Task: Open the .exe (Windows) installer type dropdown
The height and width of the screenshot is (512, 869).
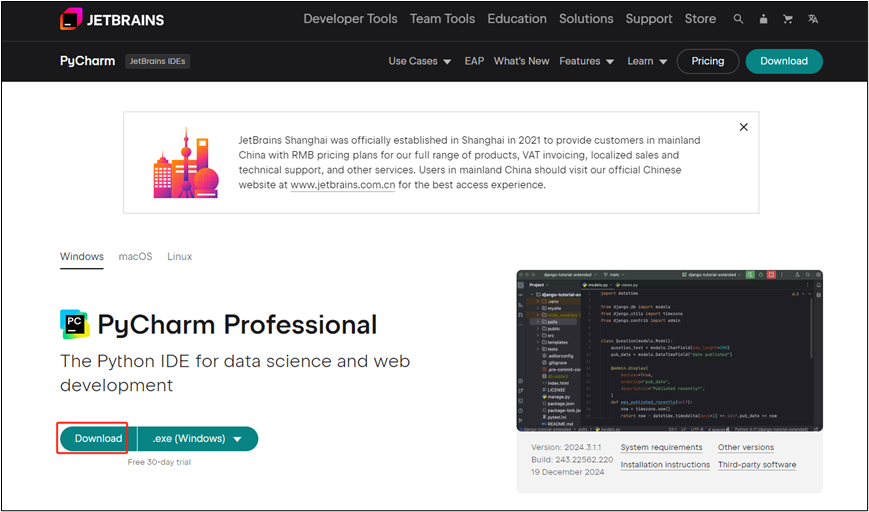Action: click(x=198, y=438)
